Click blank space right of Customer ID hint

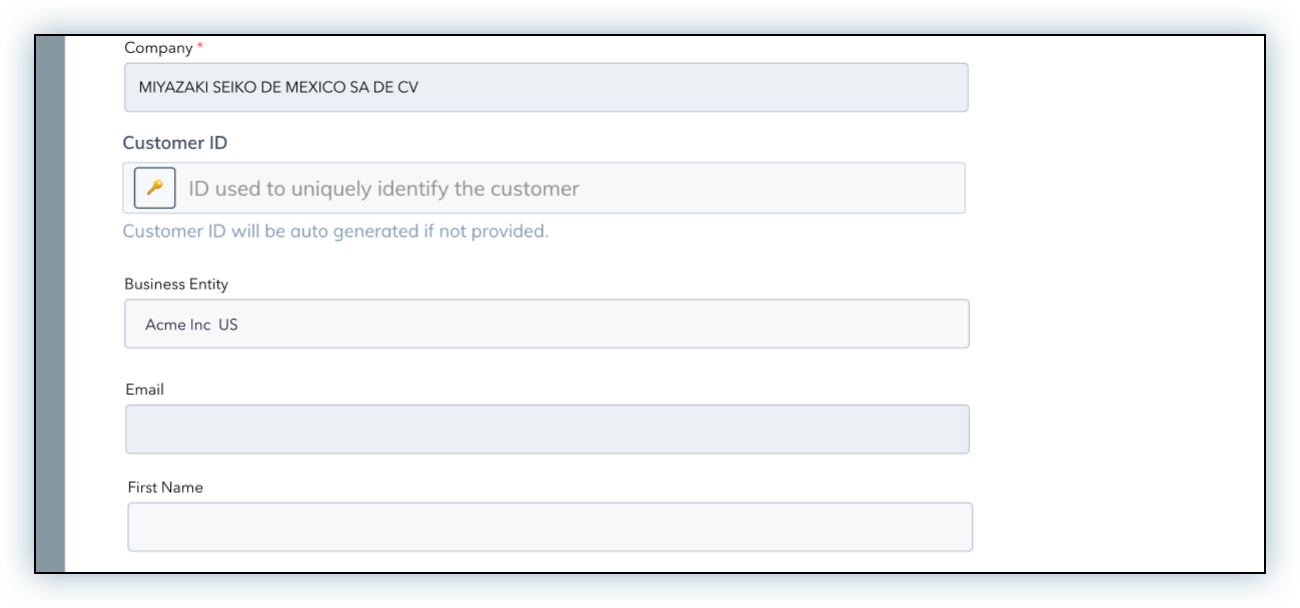click(x=800, y=231)
